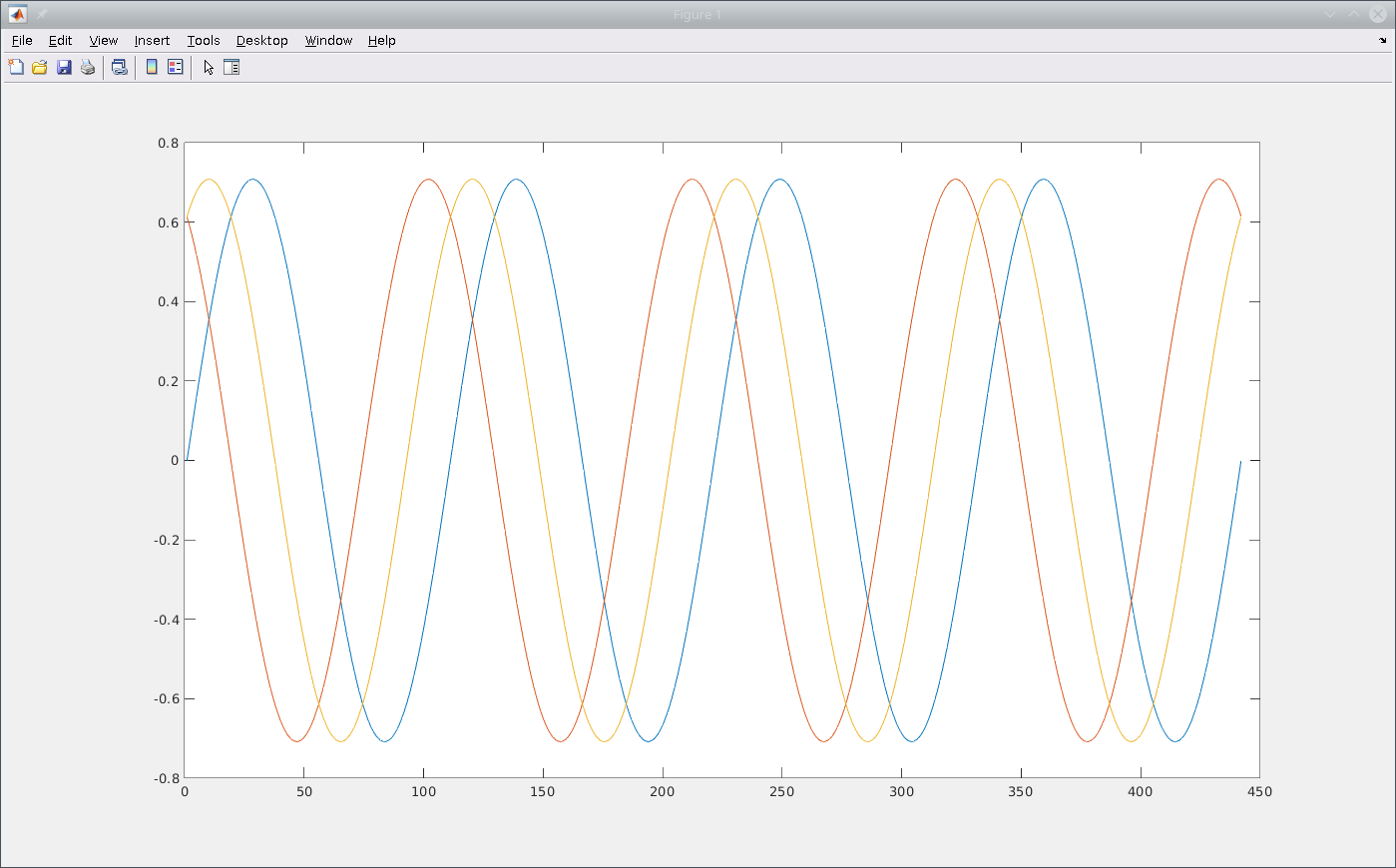
Task: Expand the Insert menu
Action: click(x=152, y=41)
